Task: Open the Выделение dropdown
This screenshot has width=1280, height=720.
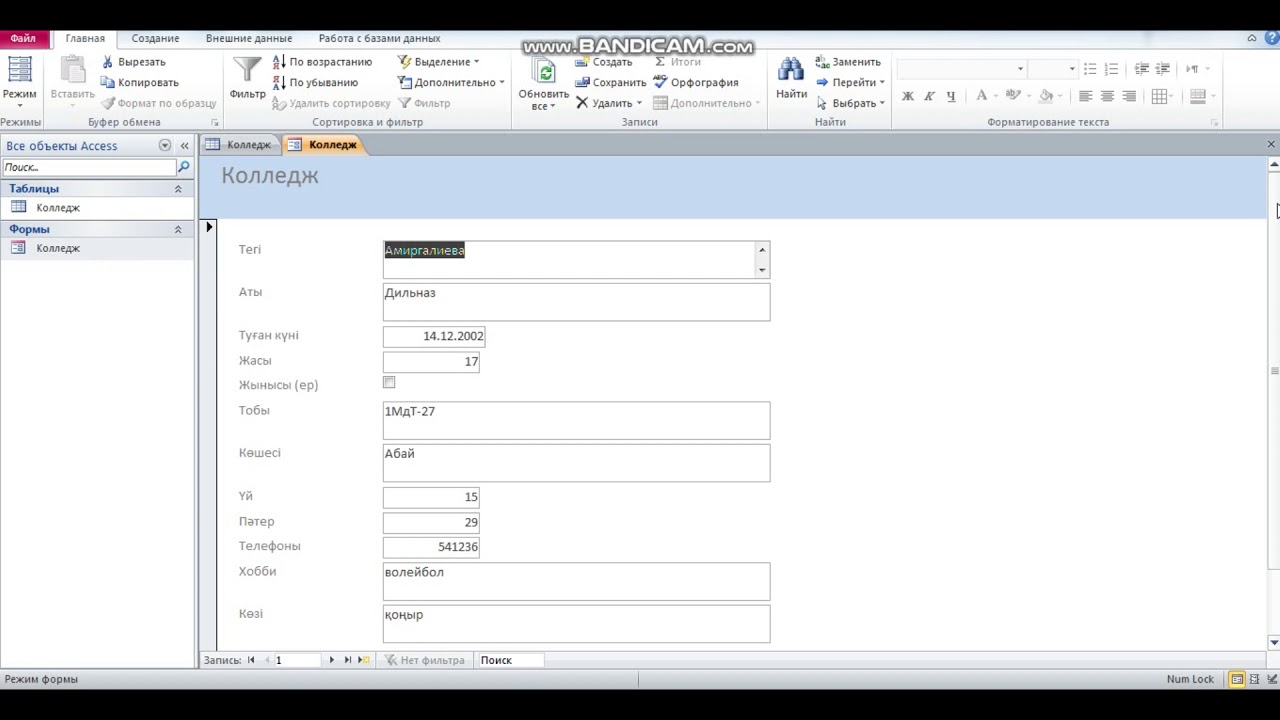Action: (439, 62)
